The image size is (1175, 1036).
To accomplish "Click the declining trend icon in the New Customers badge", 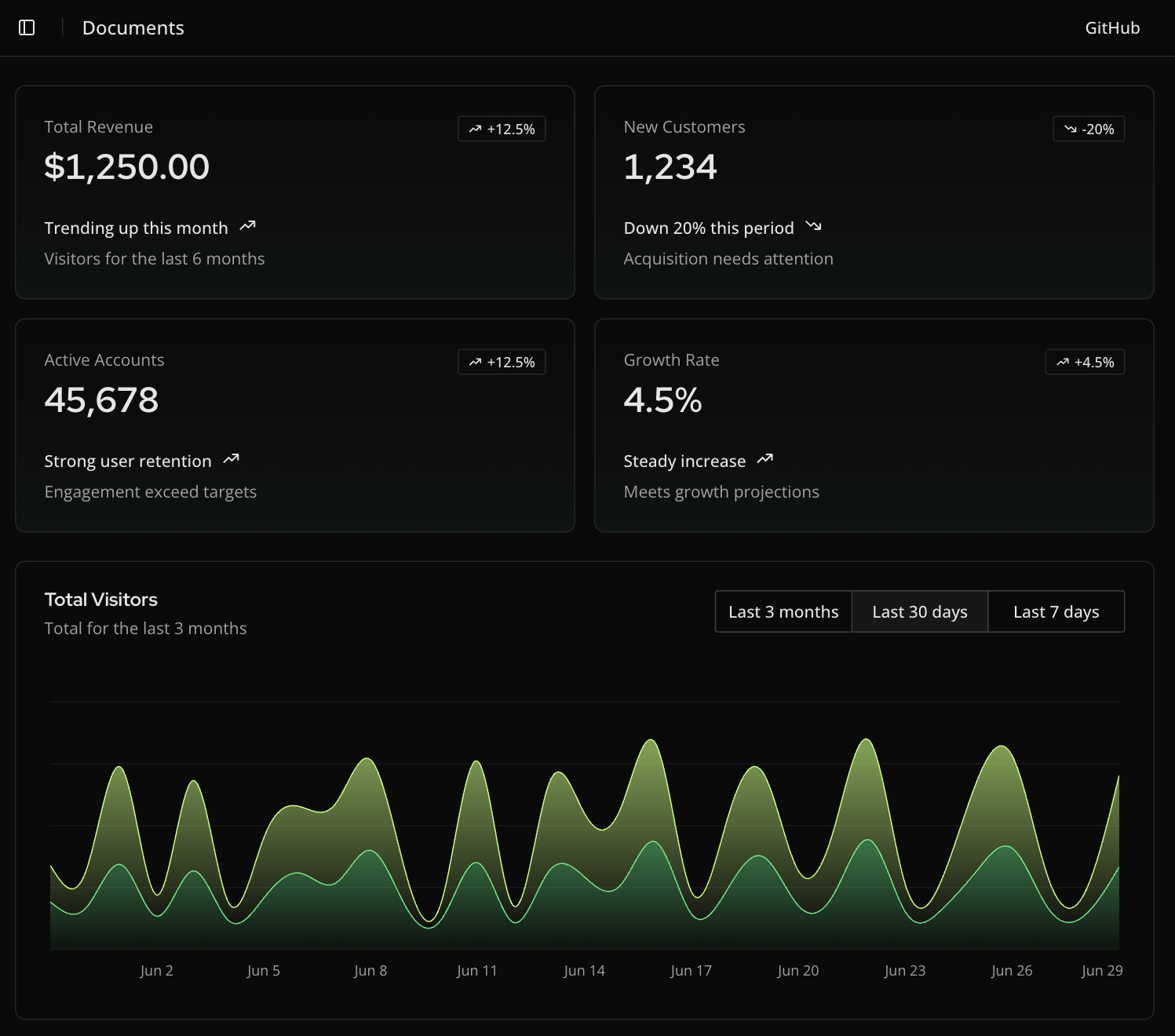I will pyautogui.click(x=1070, y=128).
